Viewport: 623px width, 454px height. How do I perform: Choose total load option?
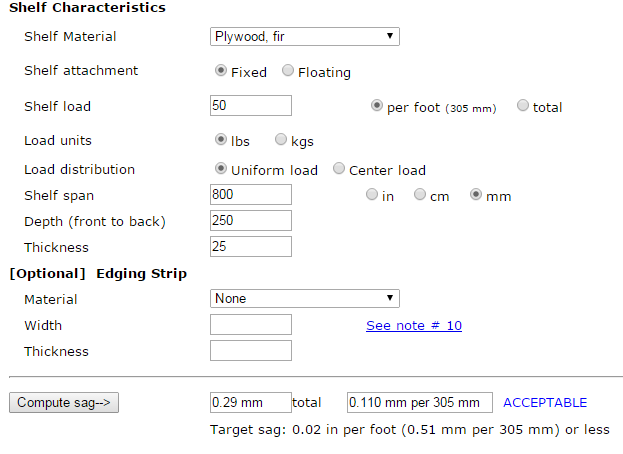[523, 106]
